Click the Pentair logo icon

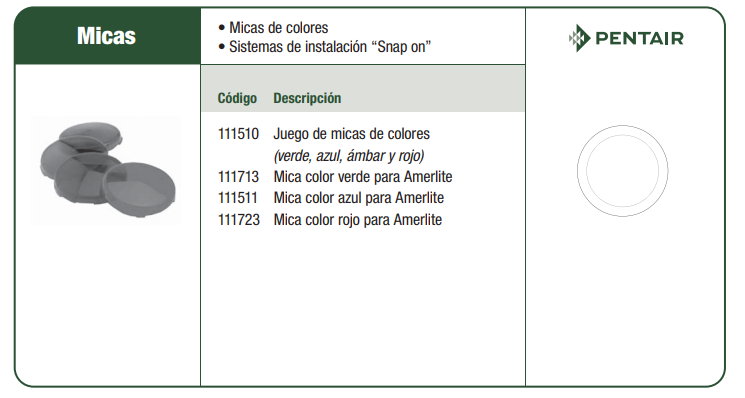[x=579, y=38]
